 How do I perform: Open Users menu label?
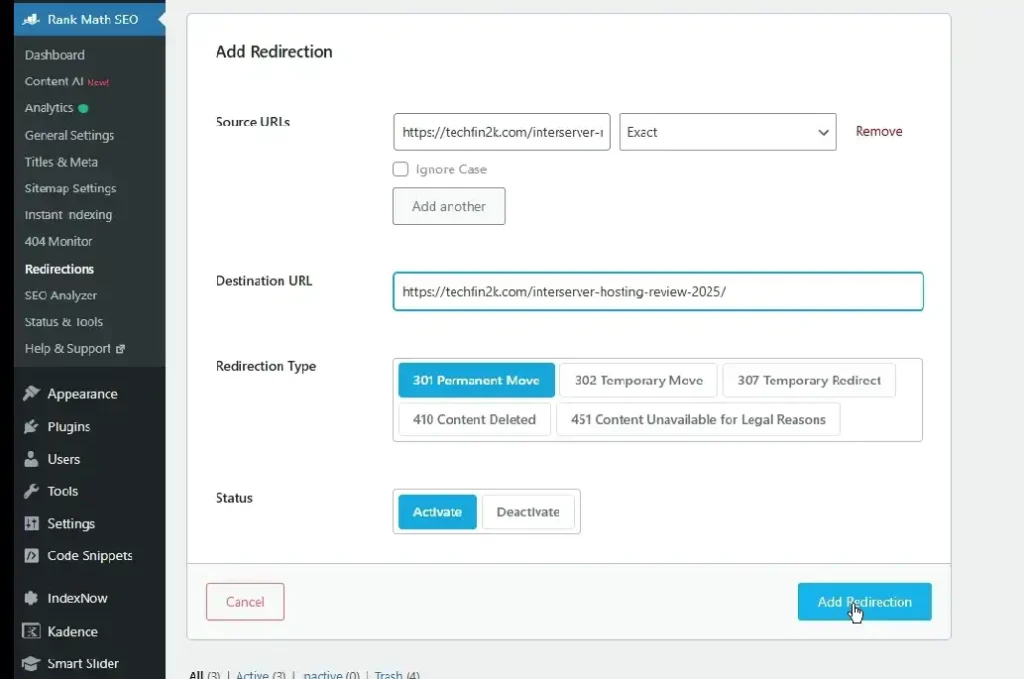pos(63,459)
